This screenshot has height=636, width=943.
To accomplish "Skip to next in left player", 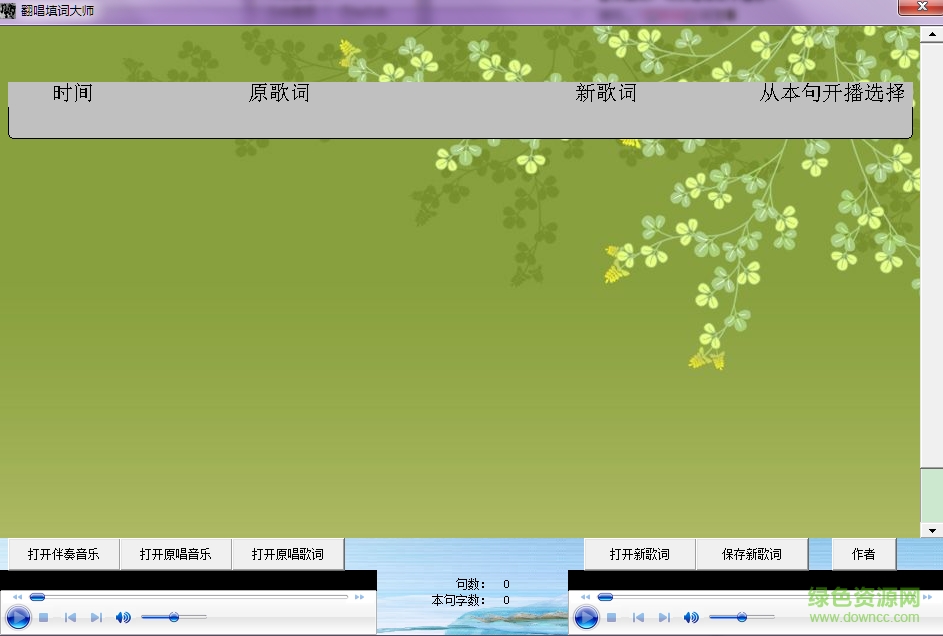I will pos(96,617).
